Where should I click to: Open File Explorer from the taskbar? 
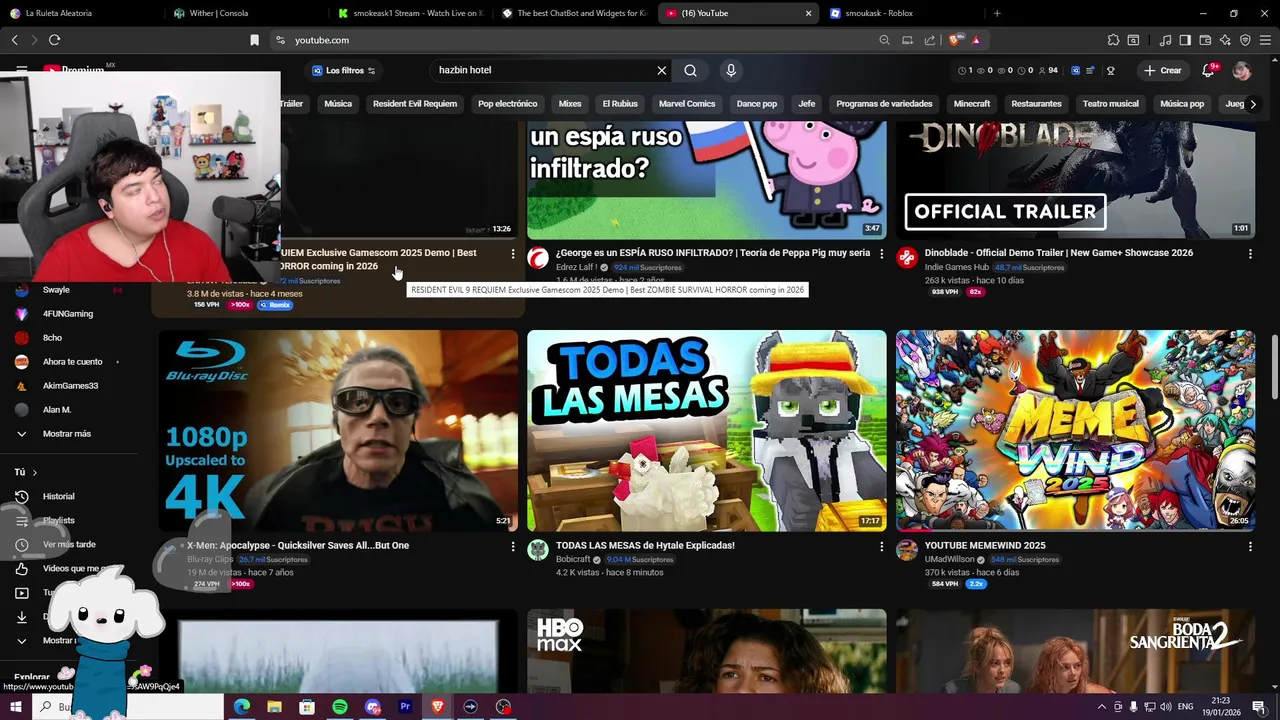click(274, 707)
